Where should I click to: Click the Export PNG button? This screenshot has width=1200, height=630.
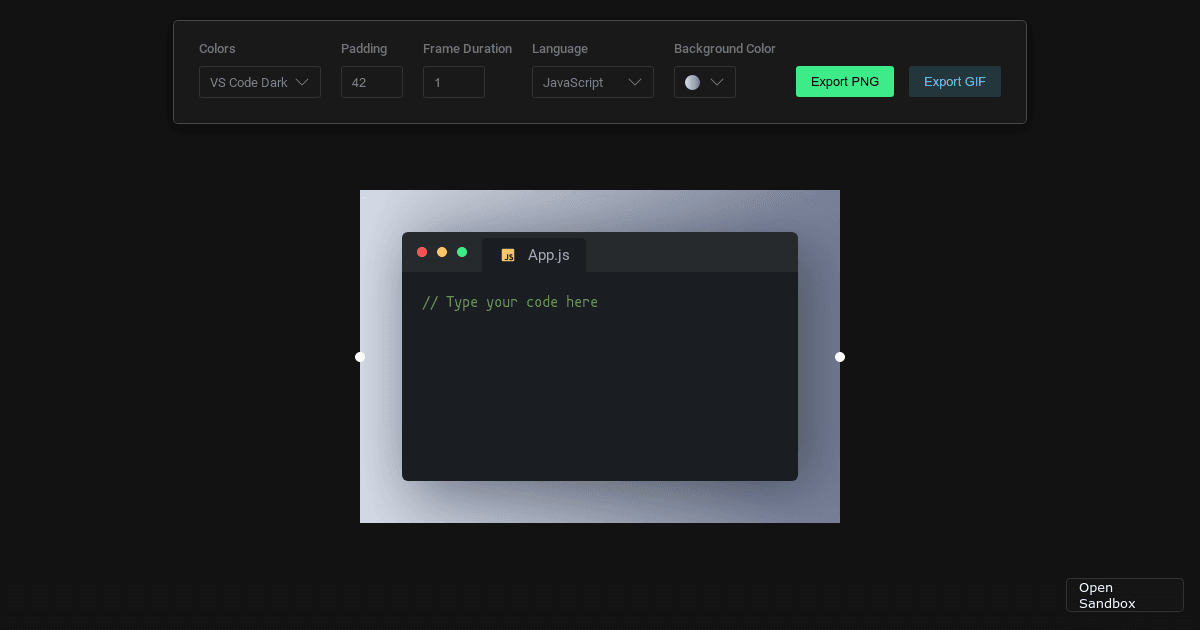[845, 81]
